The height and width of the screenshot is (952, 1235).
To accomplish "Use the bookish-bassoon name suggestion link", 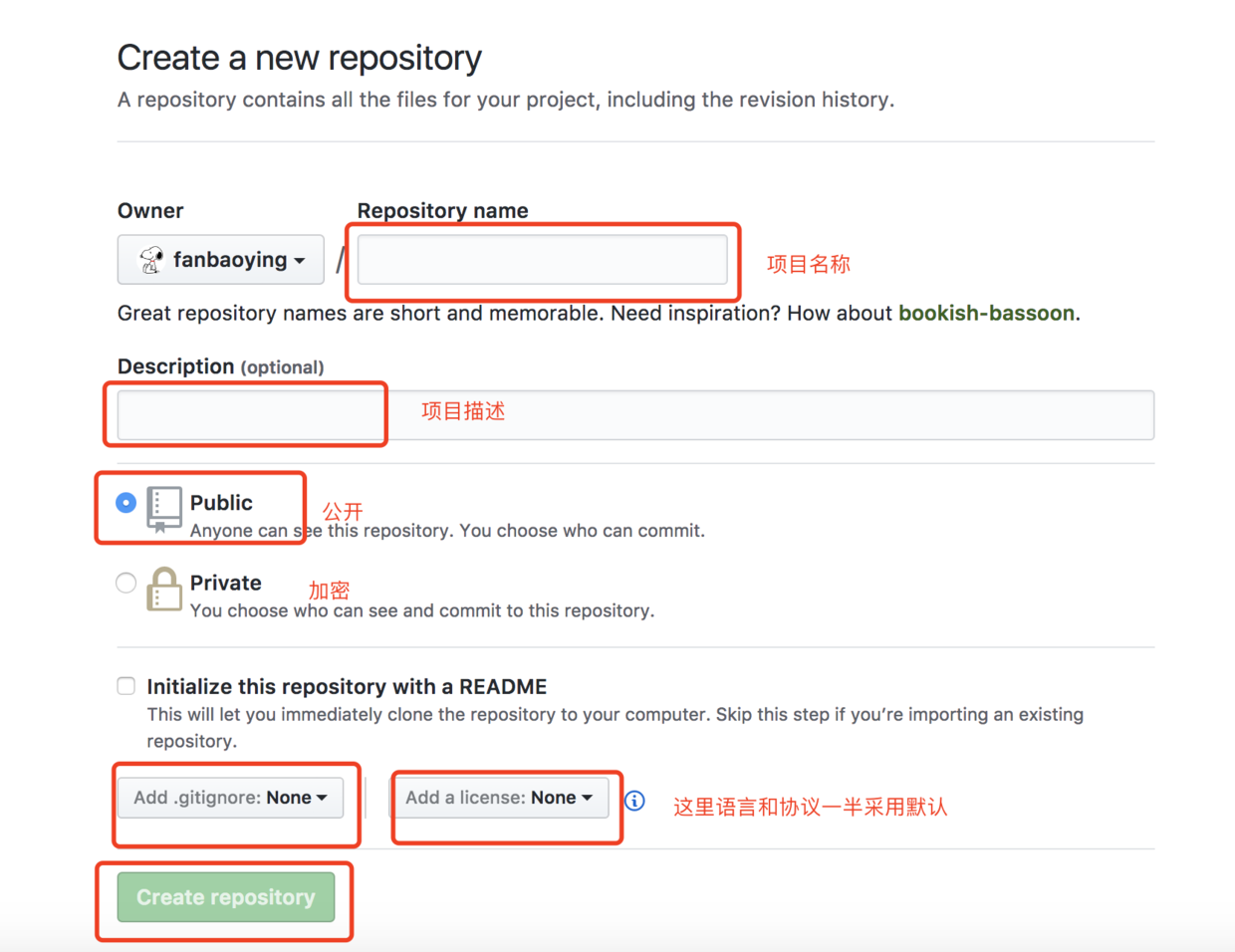I will tap(986, 313).
